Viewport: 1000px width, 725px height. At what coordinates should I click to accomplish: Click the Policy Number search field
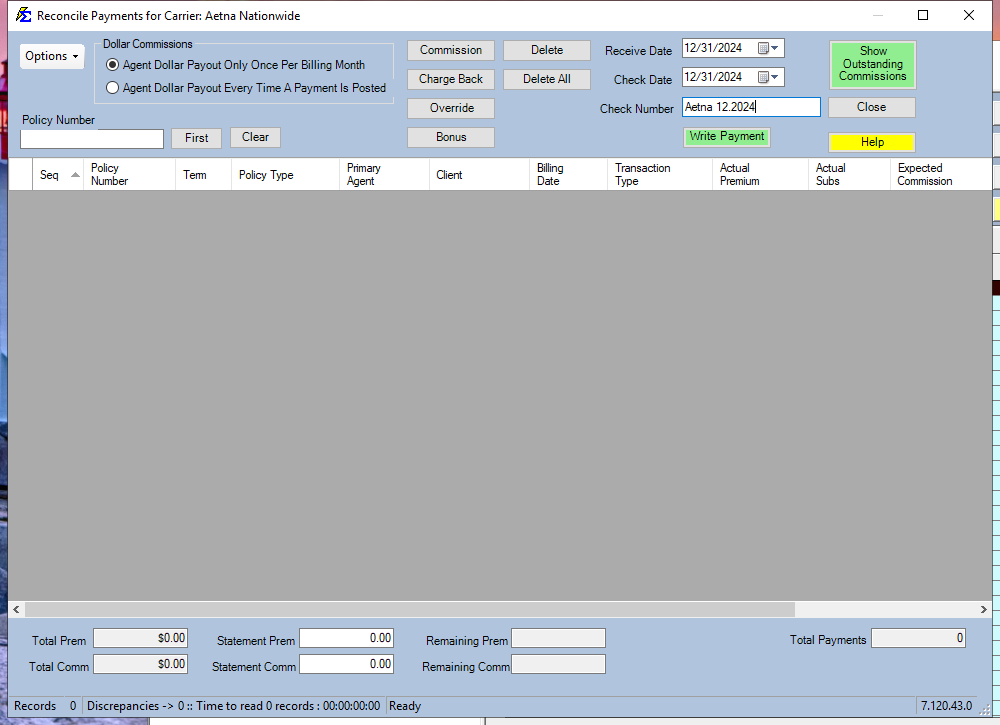click(x=92, y=139)
